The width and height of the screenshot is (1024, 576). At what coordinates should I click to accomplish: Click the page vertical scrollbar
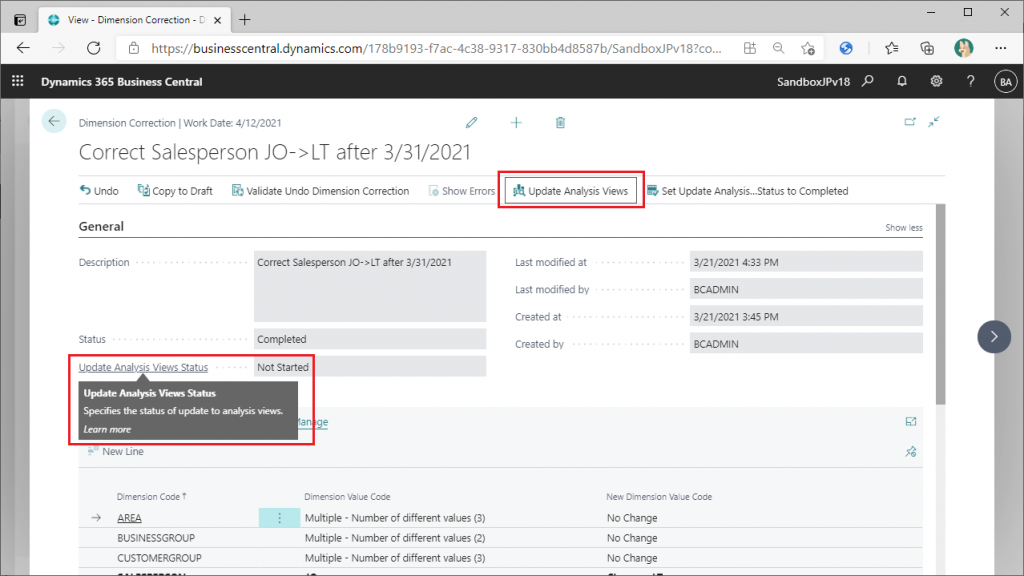click(x=940, y=304)
